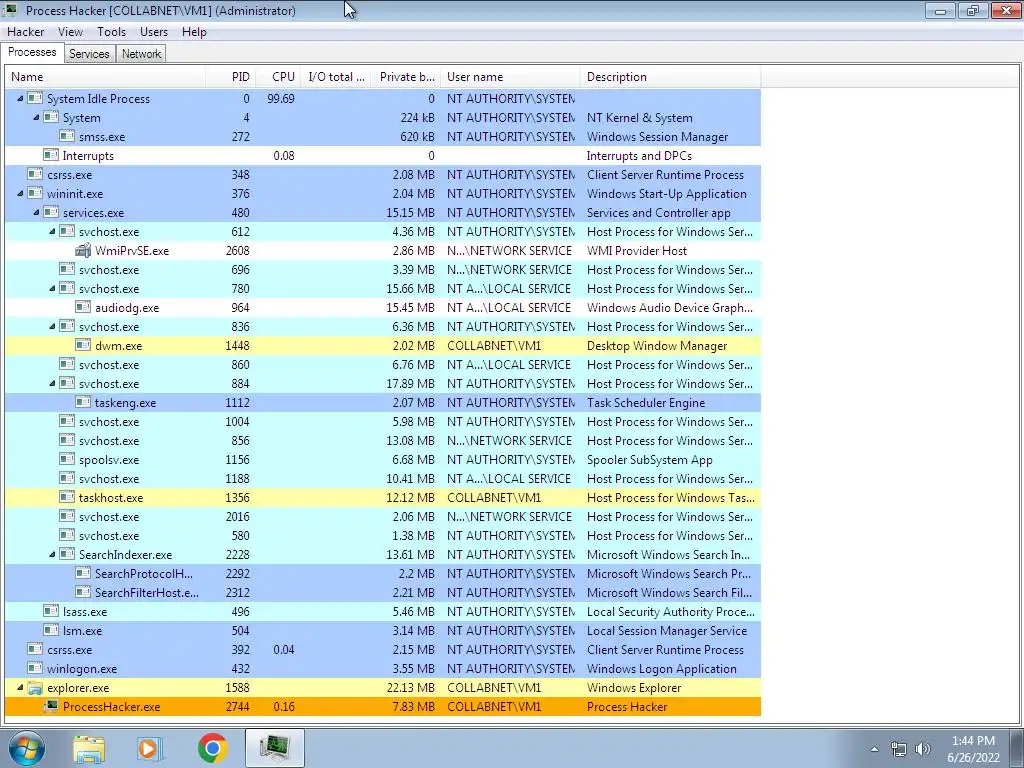Click the lsass.exe process icon

coord(51,611)
